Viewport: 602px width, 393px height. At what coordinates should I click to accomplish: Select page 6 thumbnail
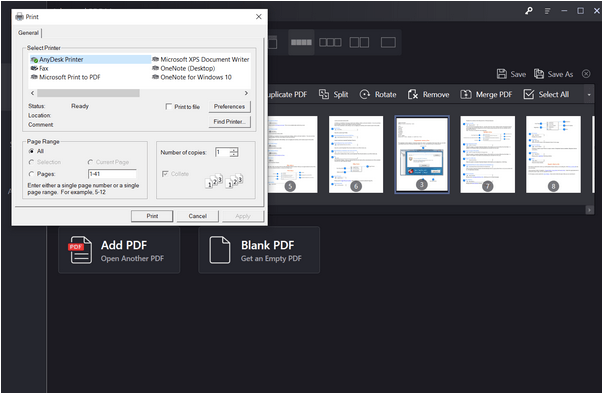(356, 154)
